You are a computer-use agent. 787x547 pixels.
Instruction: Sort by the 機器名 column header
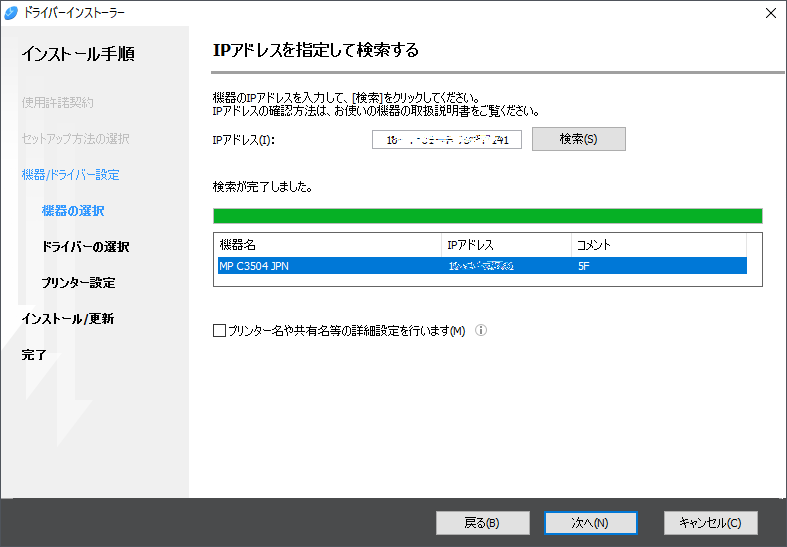[327, 245]
